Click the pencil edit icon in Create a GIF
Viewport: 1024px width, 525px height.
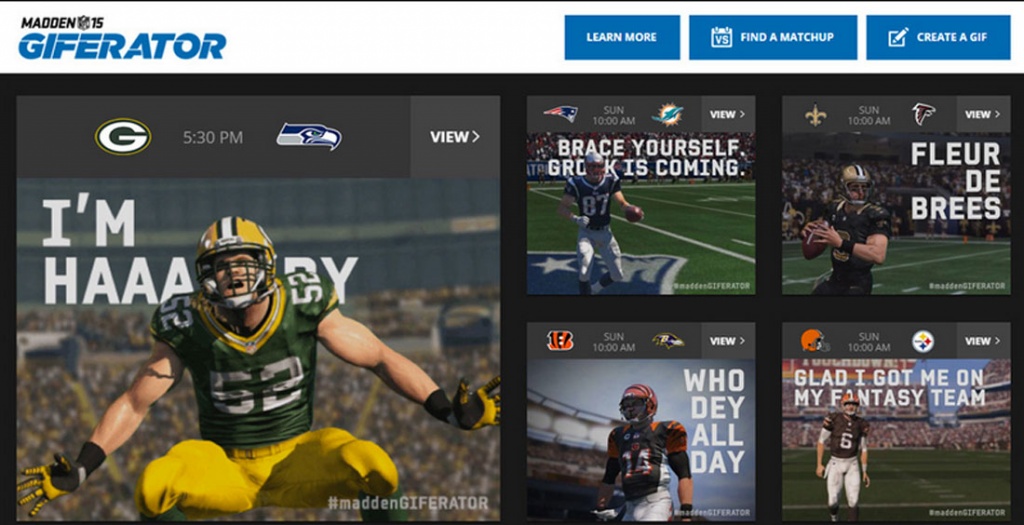pyautogui.click(x=898, y=37)
